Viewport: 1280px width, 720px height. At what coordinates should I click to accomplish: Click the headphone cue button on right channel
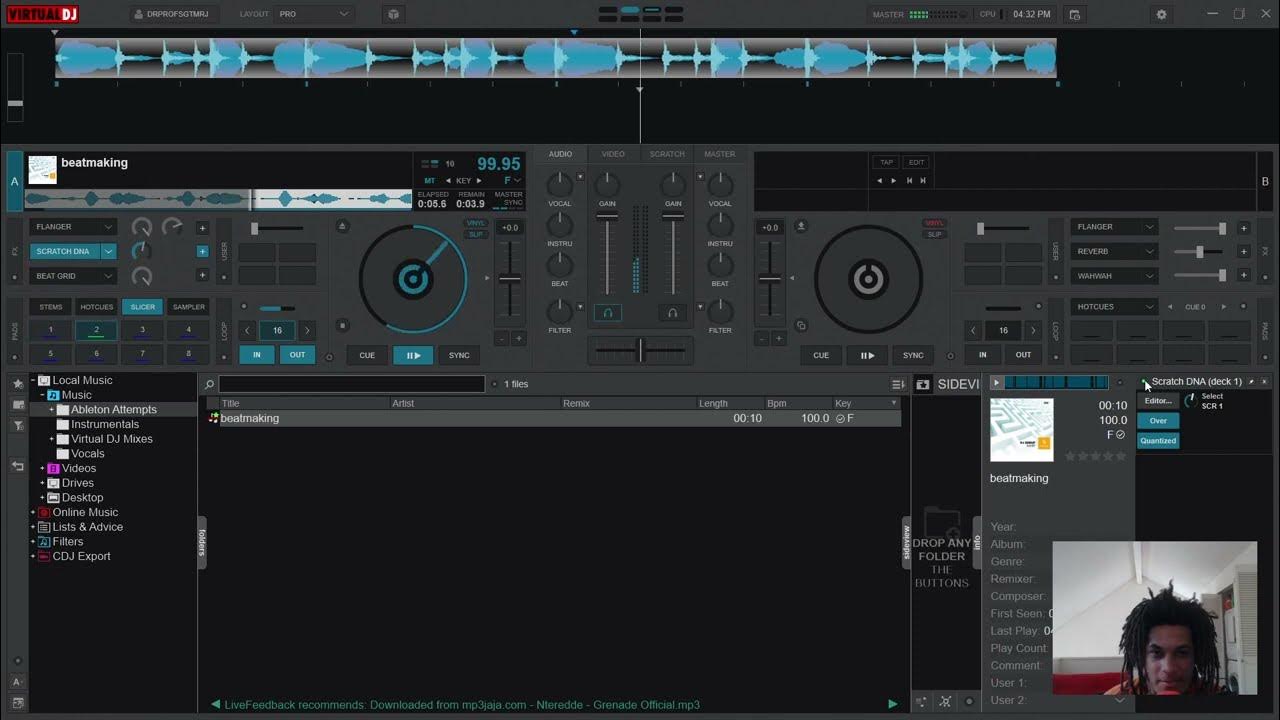(672, 313)
